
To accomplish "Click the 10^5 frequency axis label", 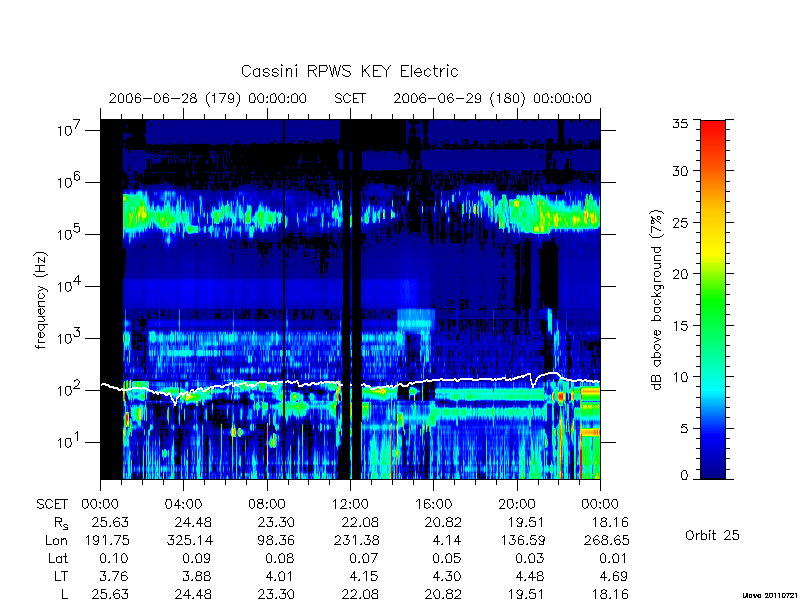I will tap(69, 233).
